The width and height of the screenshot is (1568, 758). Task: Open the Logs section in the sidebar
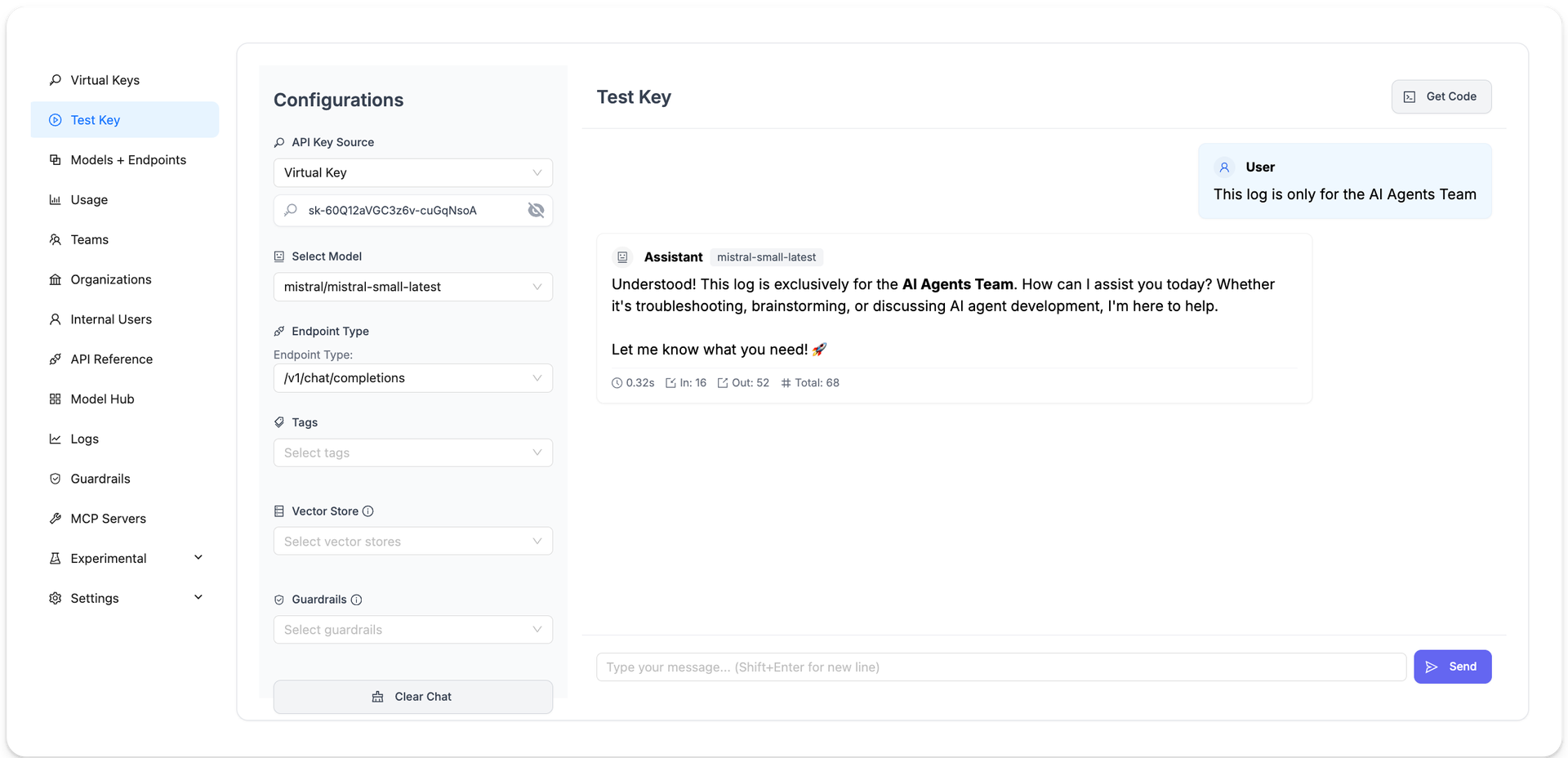click(x=84, y=439)
